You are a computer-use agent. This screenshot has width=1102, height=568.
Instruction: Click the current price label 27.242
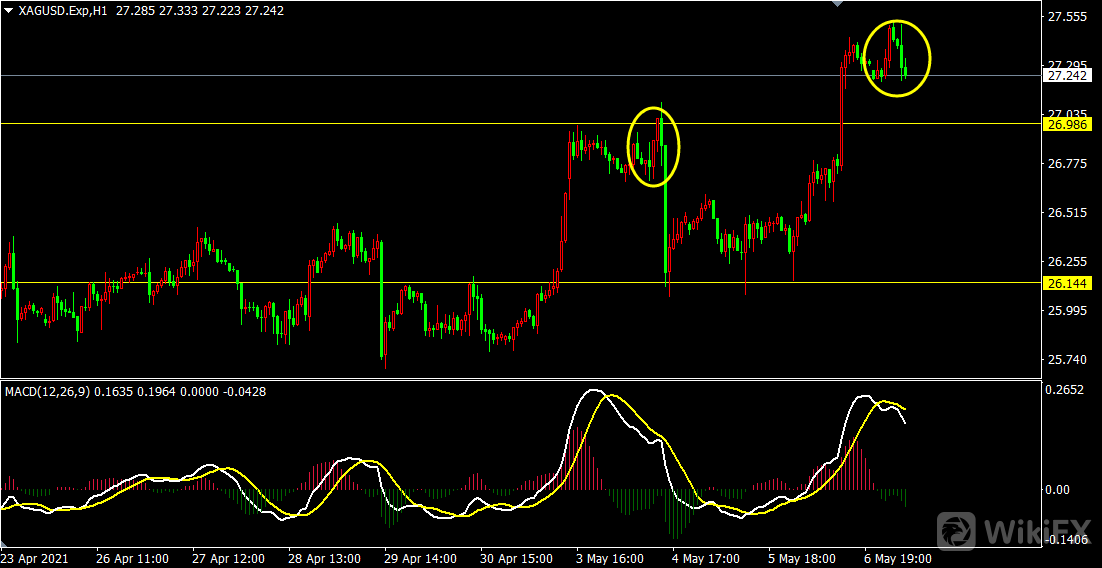pyautogui.click(x=1066, y=75)
